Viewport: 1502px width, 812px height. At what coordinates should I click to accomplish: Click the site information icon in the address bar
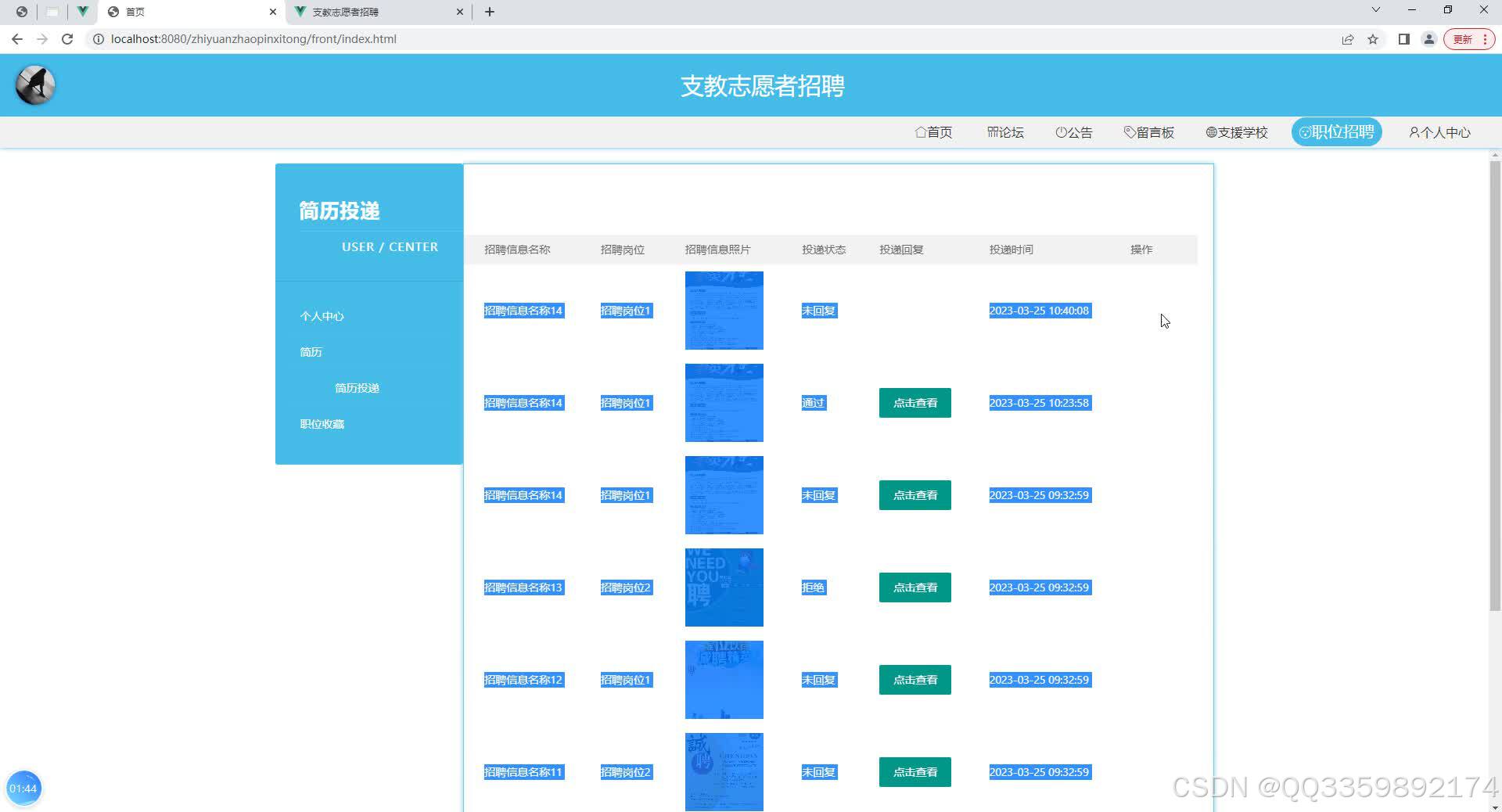pos(99,39)
